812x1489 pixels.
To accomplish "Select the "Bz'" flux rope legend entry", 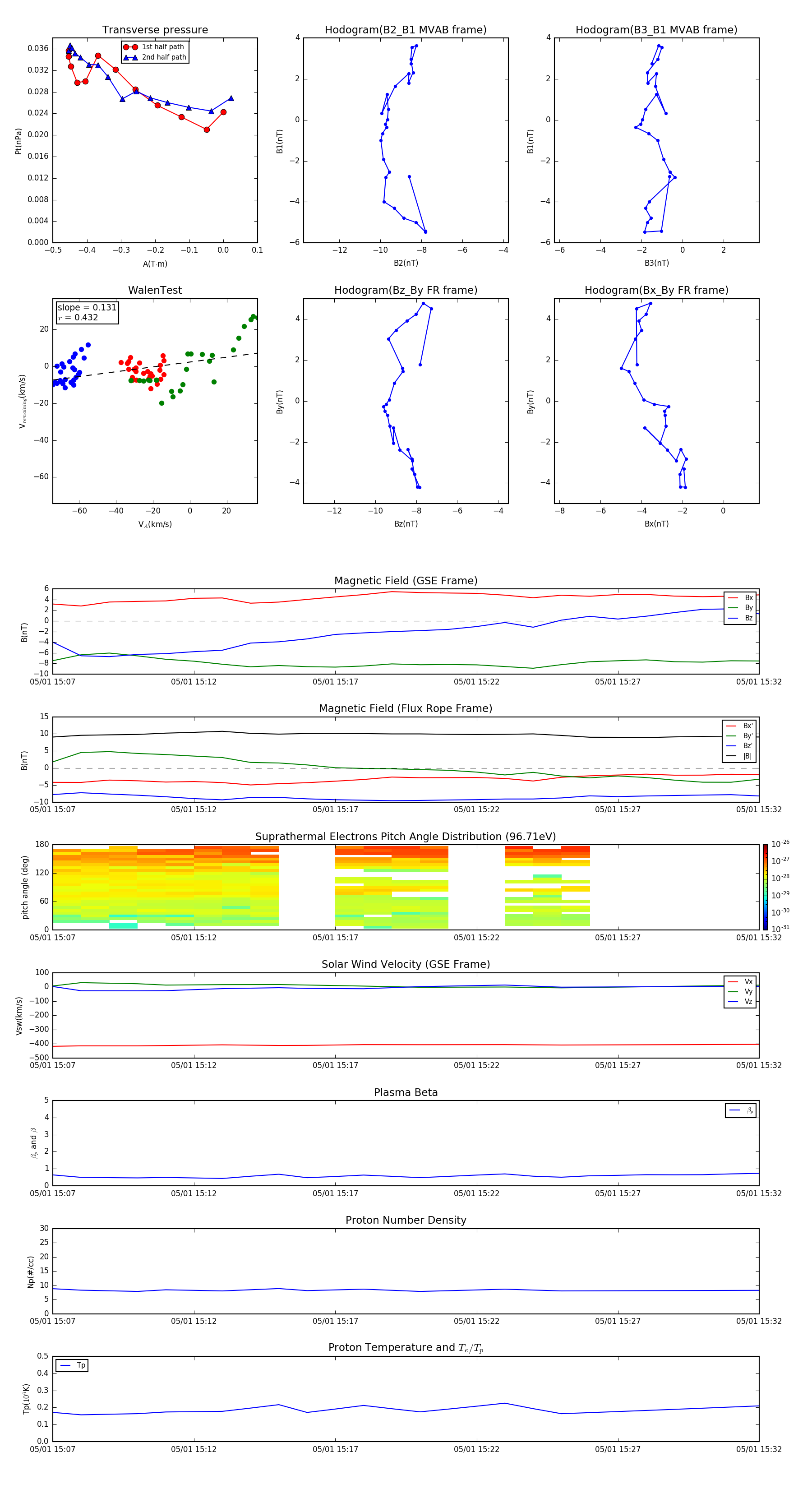I will tap(739, 746).
